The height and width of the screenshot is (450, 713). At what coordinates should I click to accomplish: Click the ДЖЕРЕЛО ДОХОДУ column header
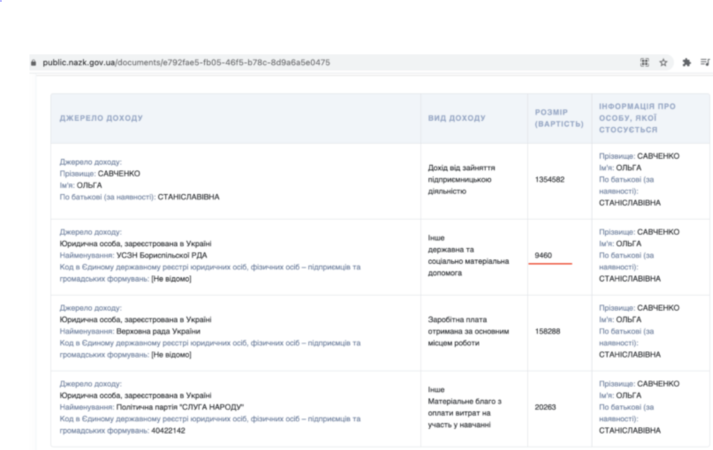pos(101,118)
